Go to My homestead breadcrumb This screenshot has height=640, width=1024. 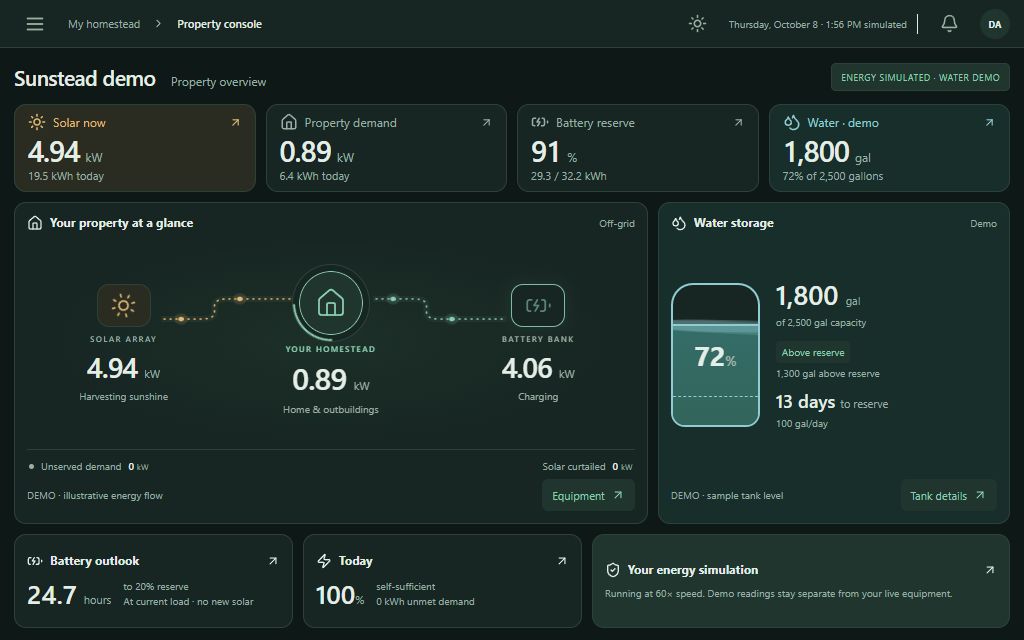(104, 24)
